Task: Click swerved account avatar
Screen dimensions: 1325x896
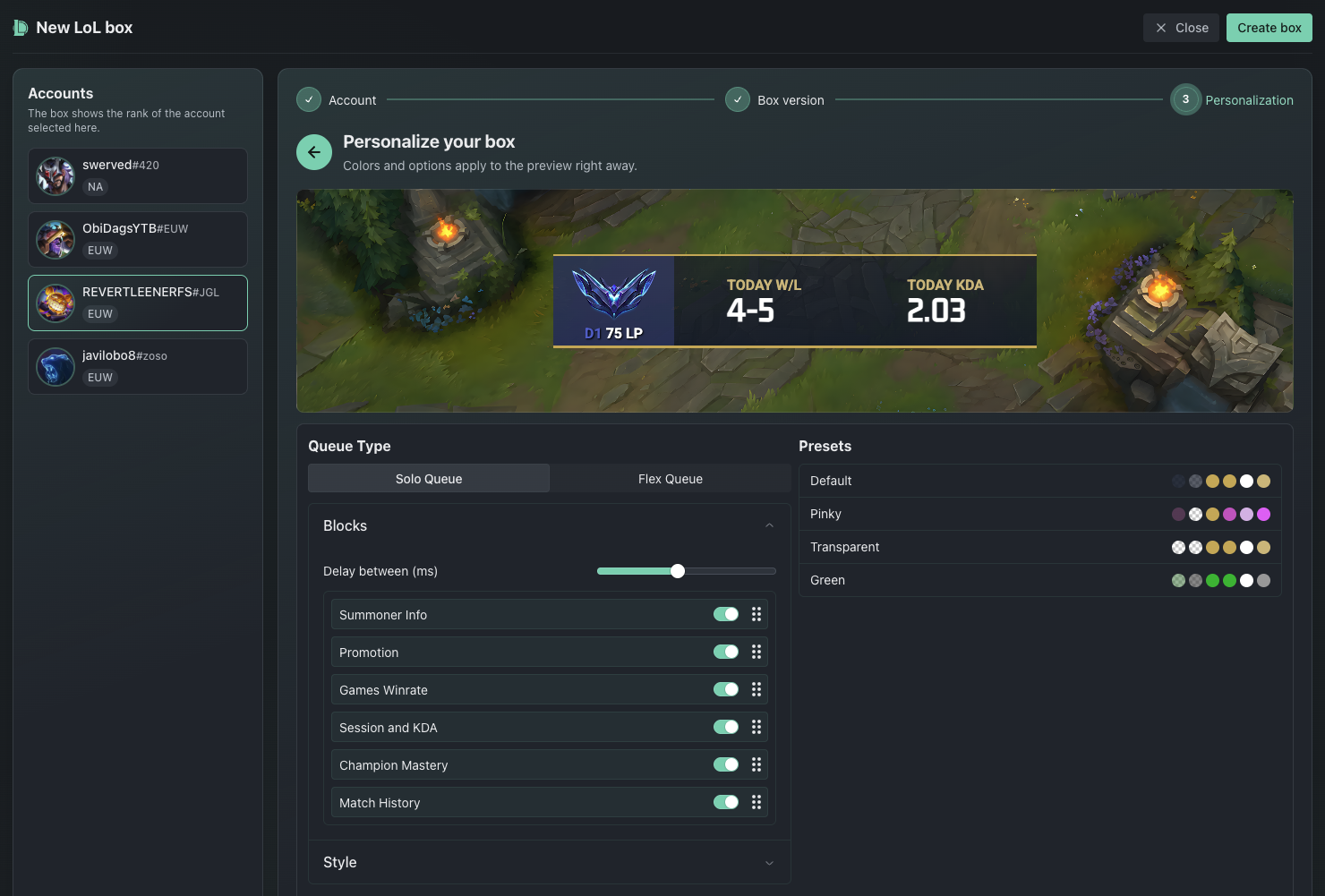Action: click(x=56, y=176)
